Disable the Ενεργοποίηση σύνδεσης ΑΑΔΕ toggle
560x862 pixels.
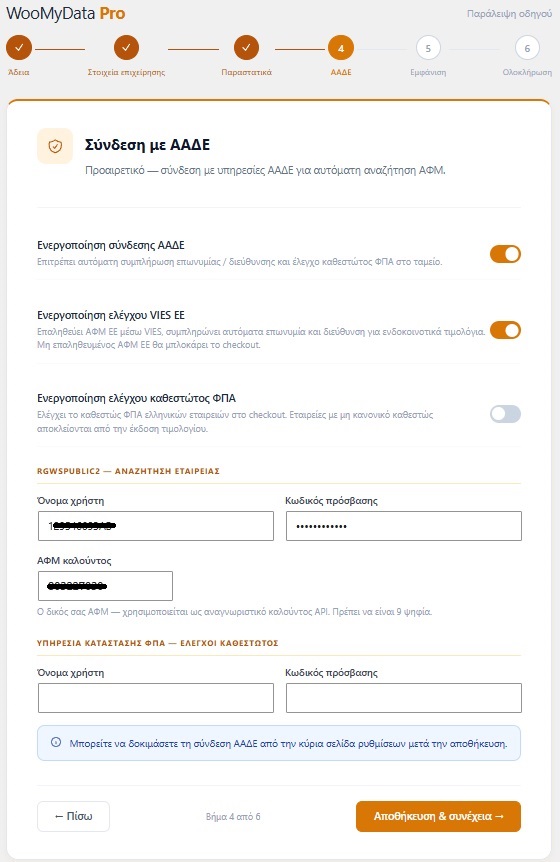tap(505, 254)
